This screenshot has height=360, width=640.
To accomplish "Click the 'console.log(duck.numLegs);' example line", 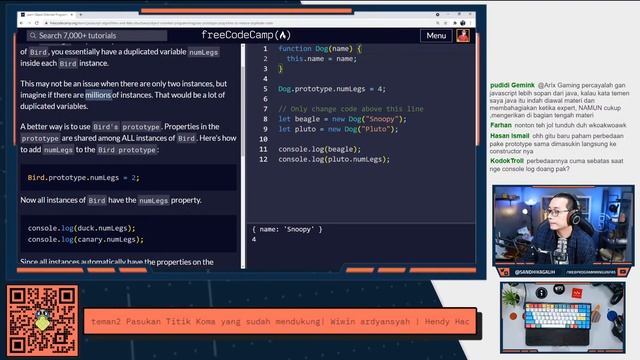I will pos(81,228).
